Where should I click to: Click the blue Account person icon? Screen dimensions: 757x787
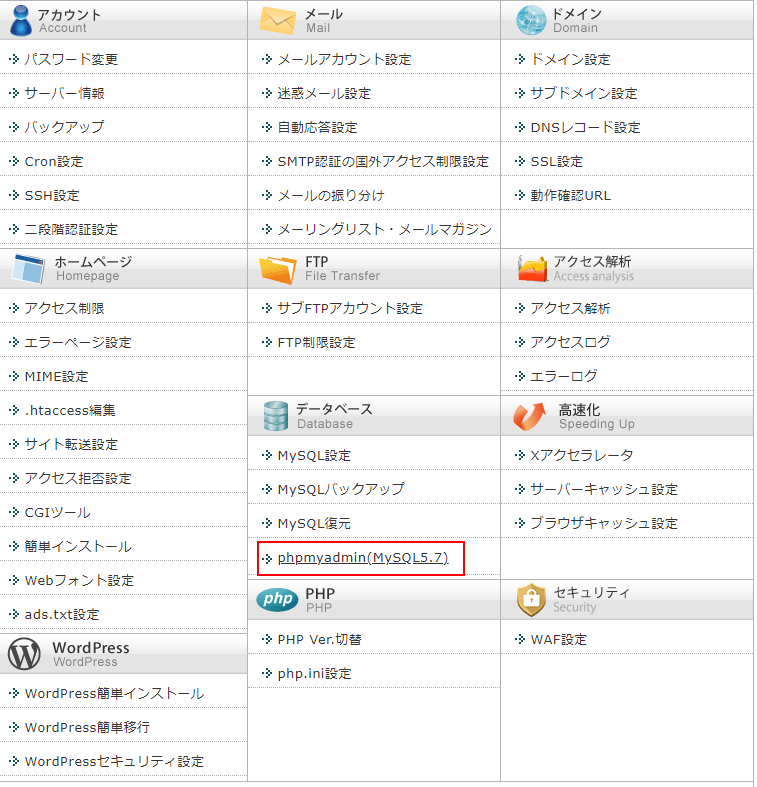point(21,21)
